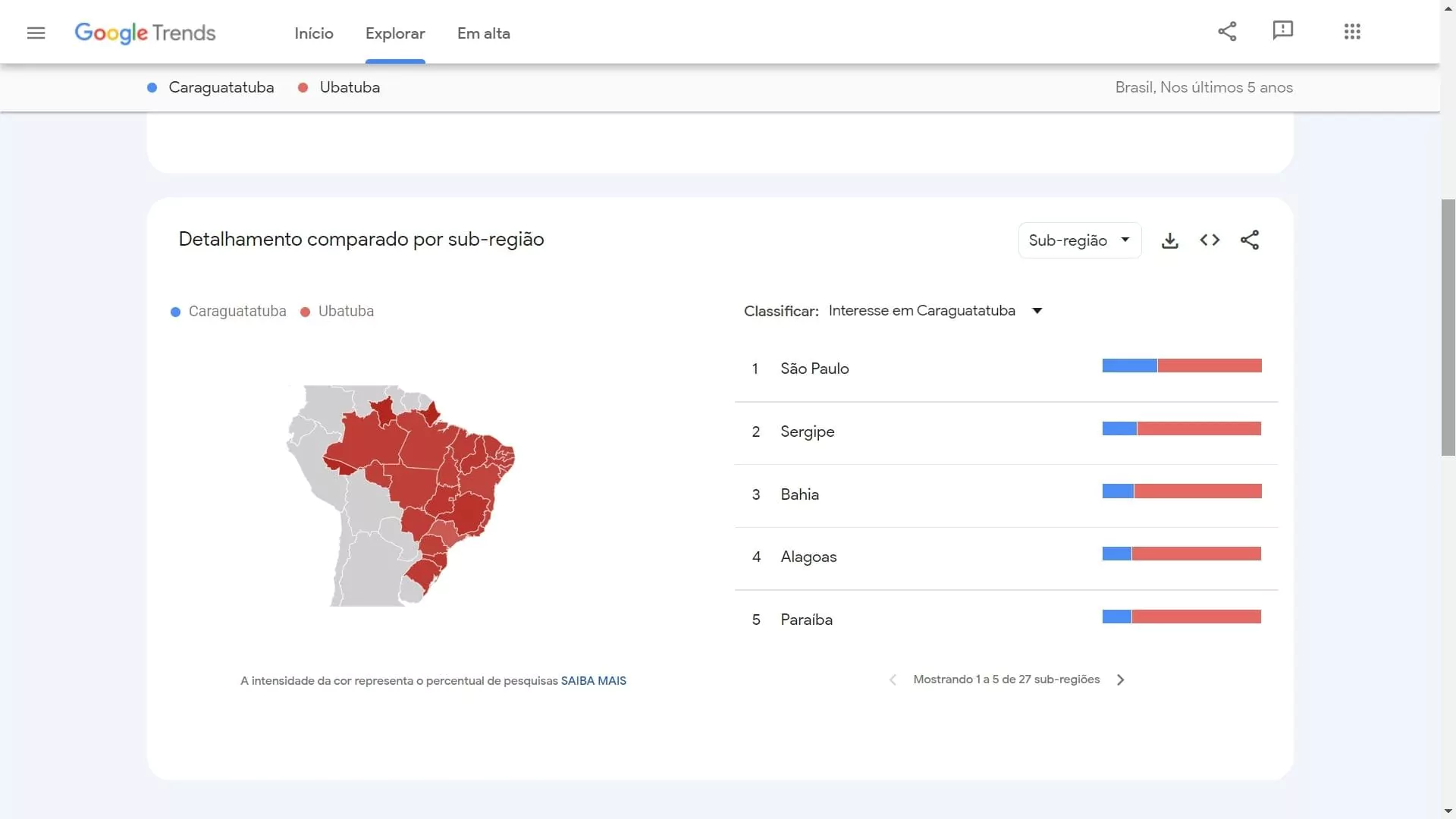Open the Em alta tab
This screenshot has width=1456, height=819.
point(483,33)
